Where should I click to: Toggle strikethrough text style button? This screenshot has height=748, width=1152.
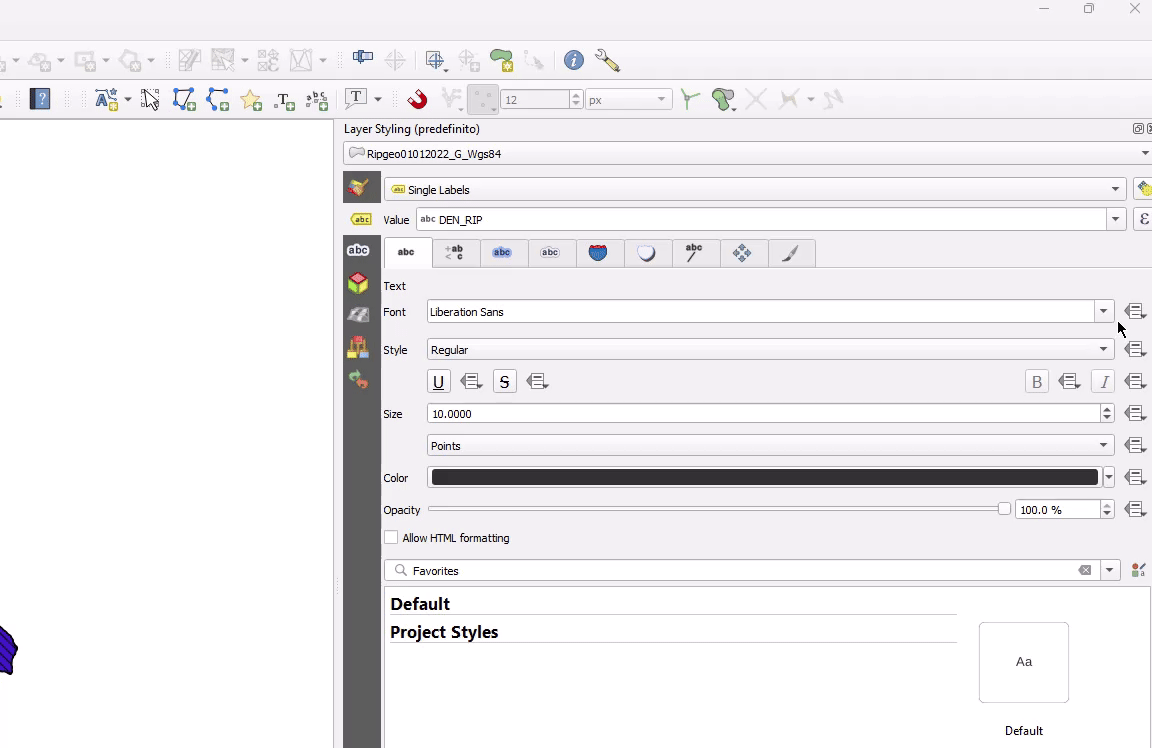[x=505, y=382]
